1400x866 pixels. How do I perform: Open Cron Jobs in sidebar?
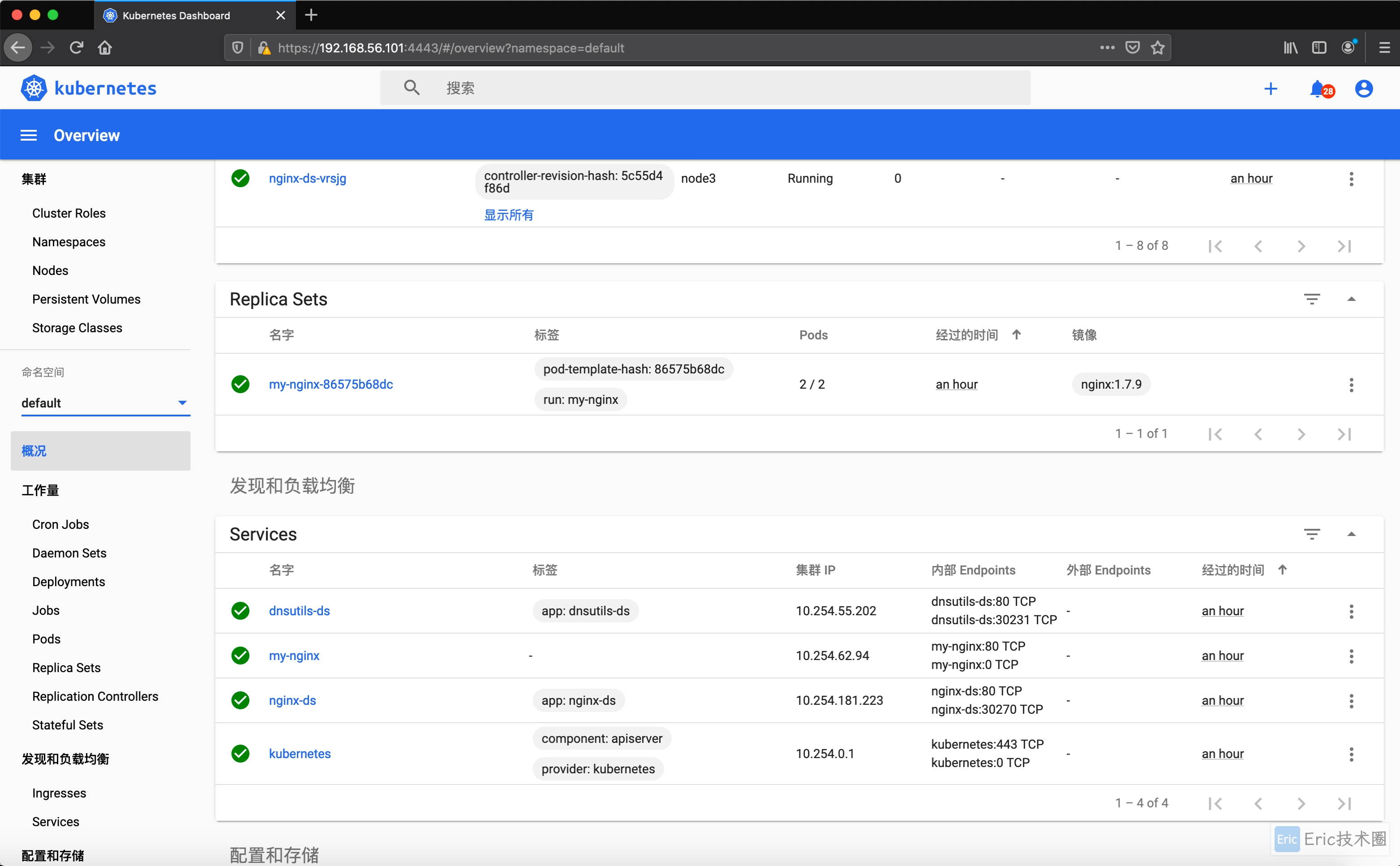tap(60, 524)
